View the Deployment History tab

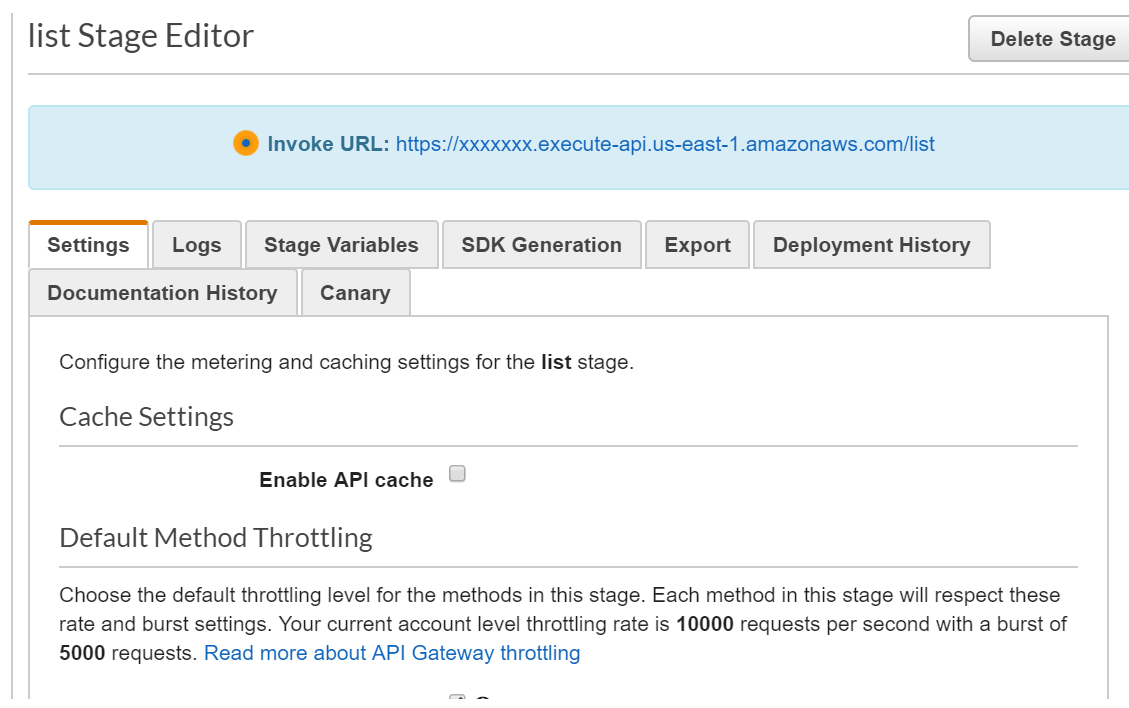tap(871, 244)
